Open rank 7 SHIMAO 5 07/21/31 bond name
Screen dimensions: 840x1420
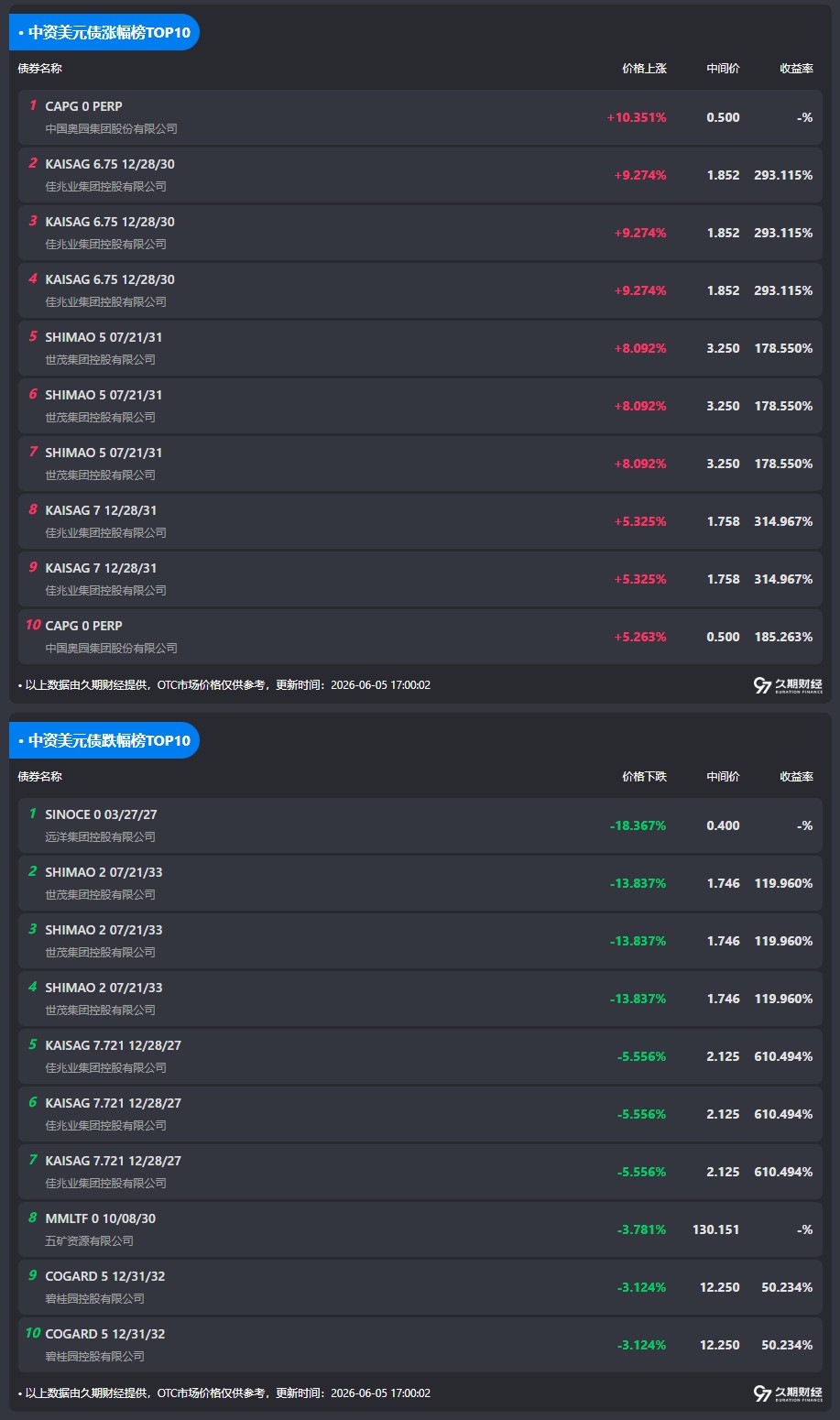[104, 453]
